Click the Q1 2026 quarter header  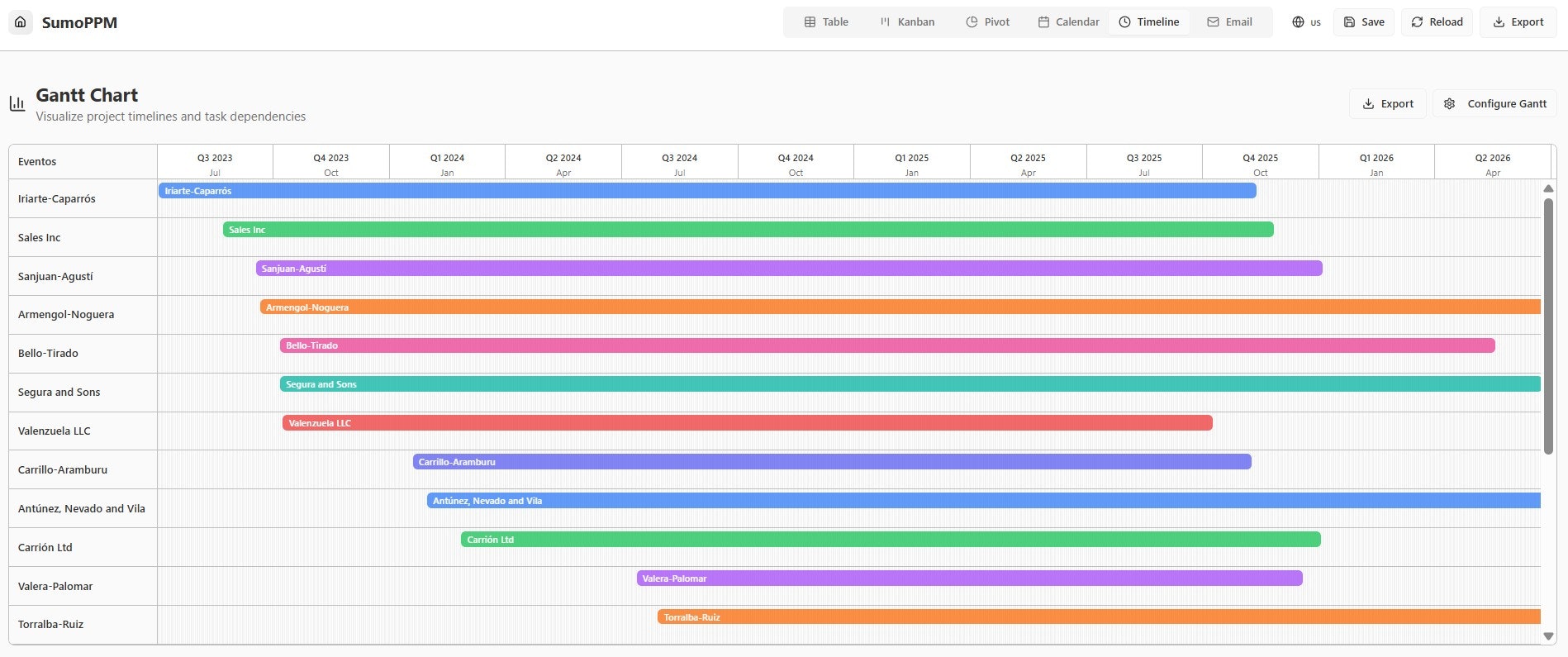pos(1376,158)
